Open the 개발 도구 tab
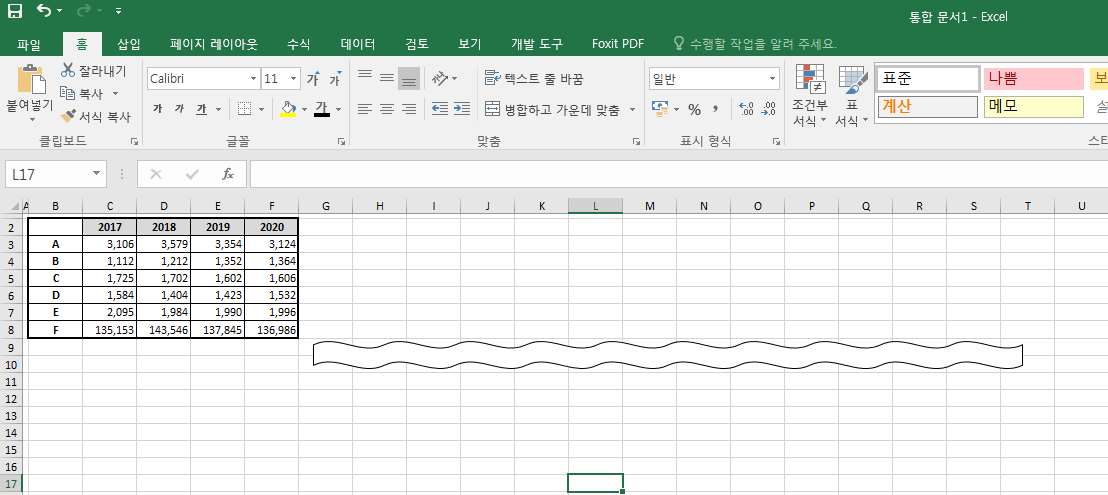 point(537,44)
